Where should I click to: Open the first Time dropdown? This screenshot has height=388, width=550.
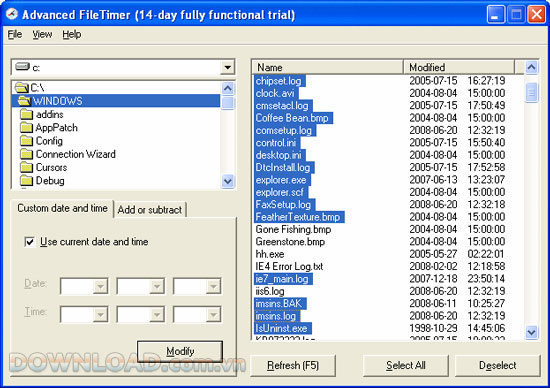pos(100,315)
